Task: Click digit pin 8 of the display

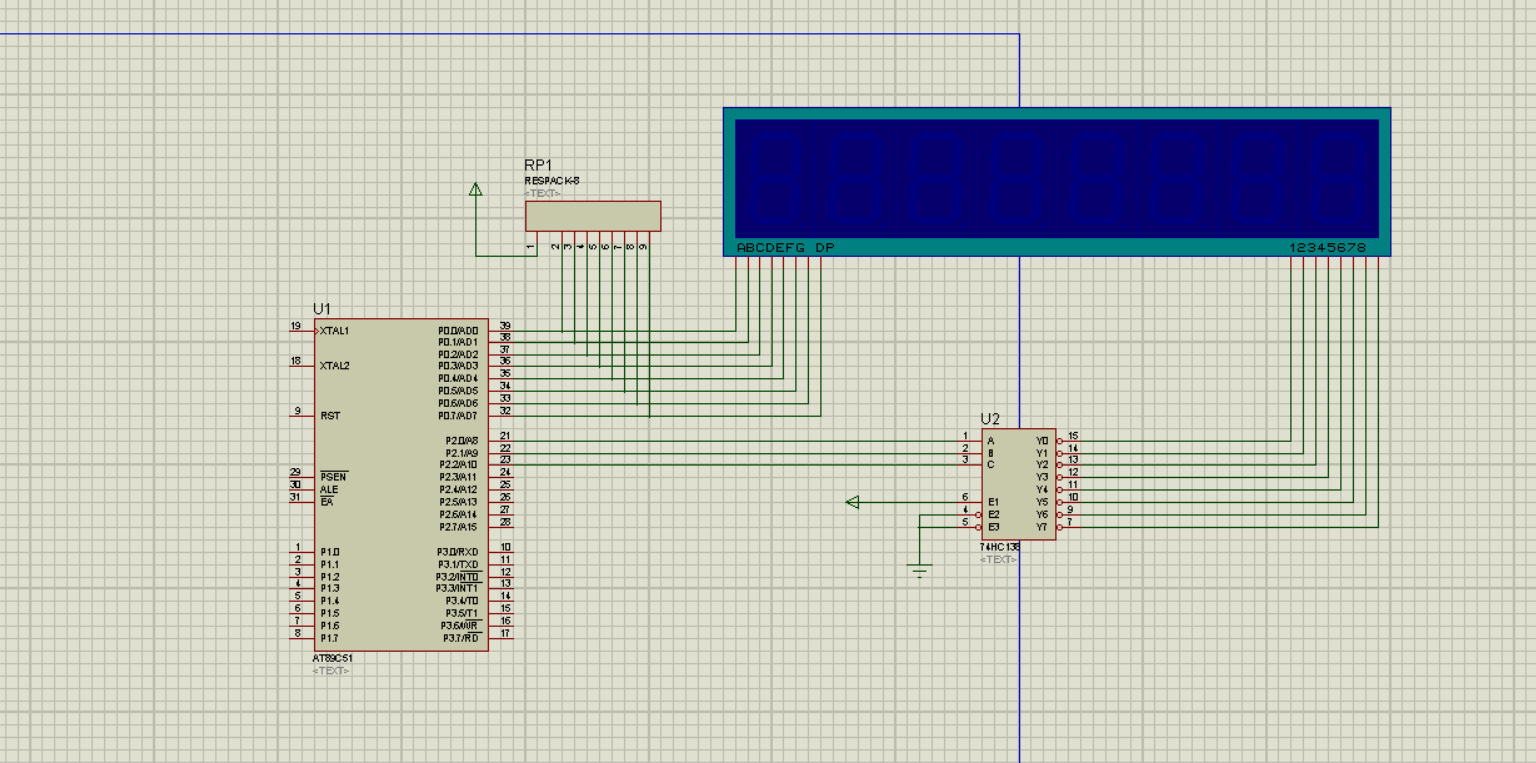Action: [x=1378, y=263]
